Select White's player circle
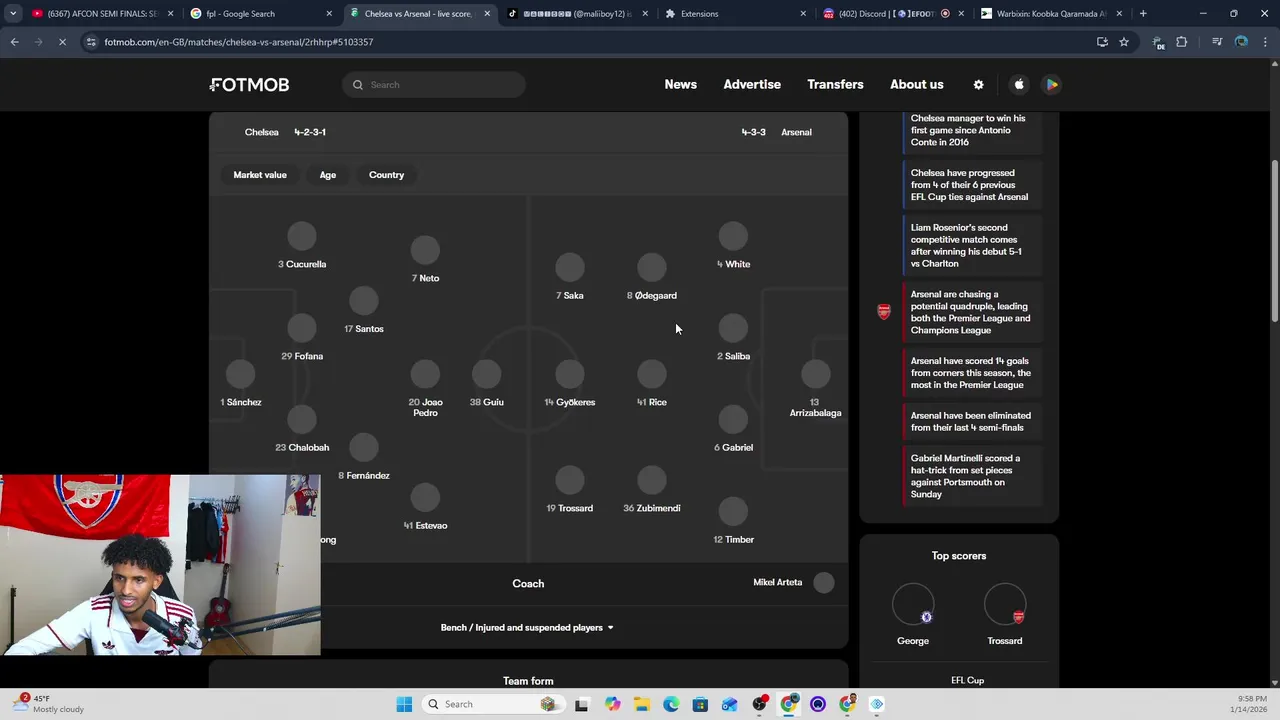 [x=733, y=237]
